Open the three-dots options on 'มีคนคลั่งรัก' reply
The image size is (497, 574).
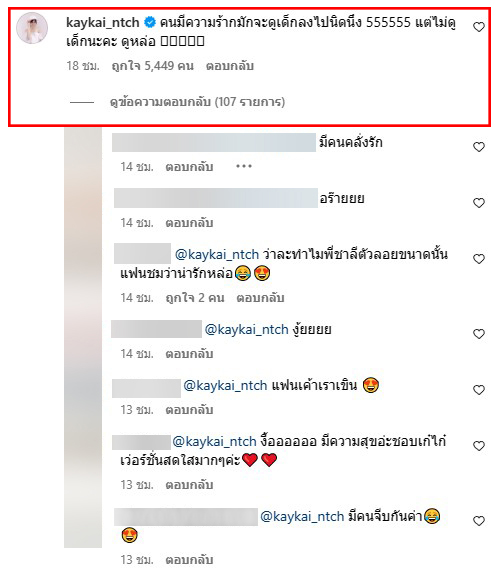tap(244, 167)
